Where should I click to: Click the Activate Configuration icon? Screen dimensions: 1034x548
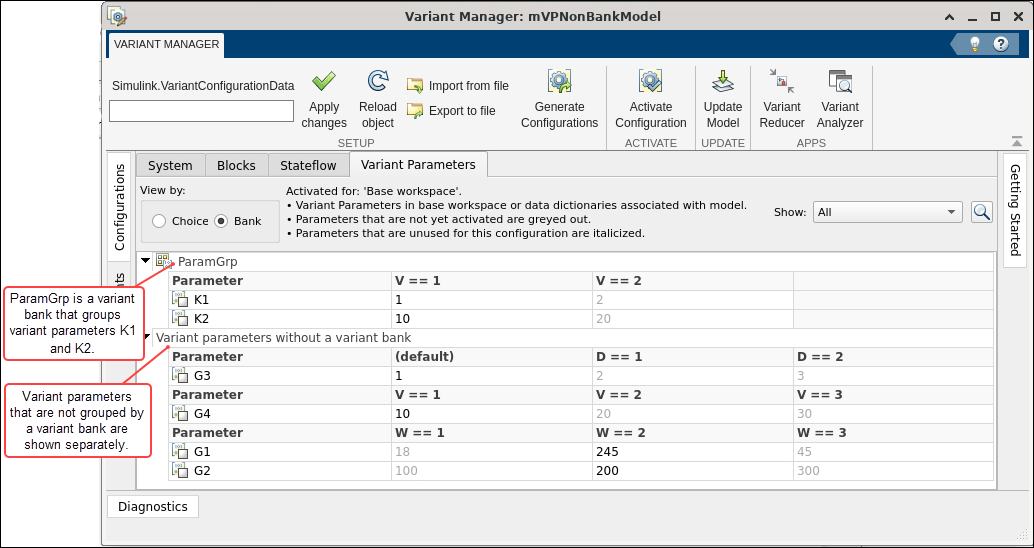(x=650, y=81)
